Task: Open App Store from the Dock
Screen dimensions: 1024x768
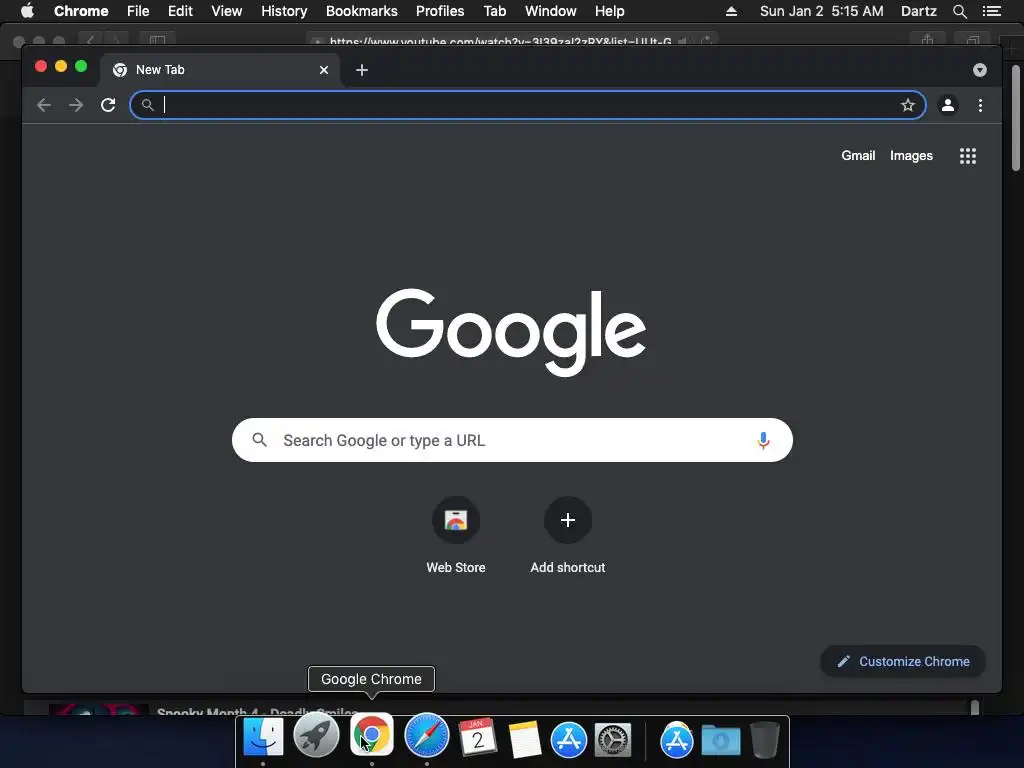Action: point(569,740)
